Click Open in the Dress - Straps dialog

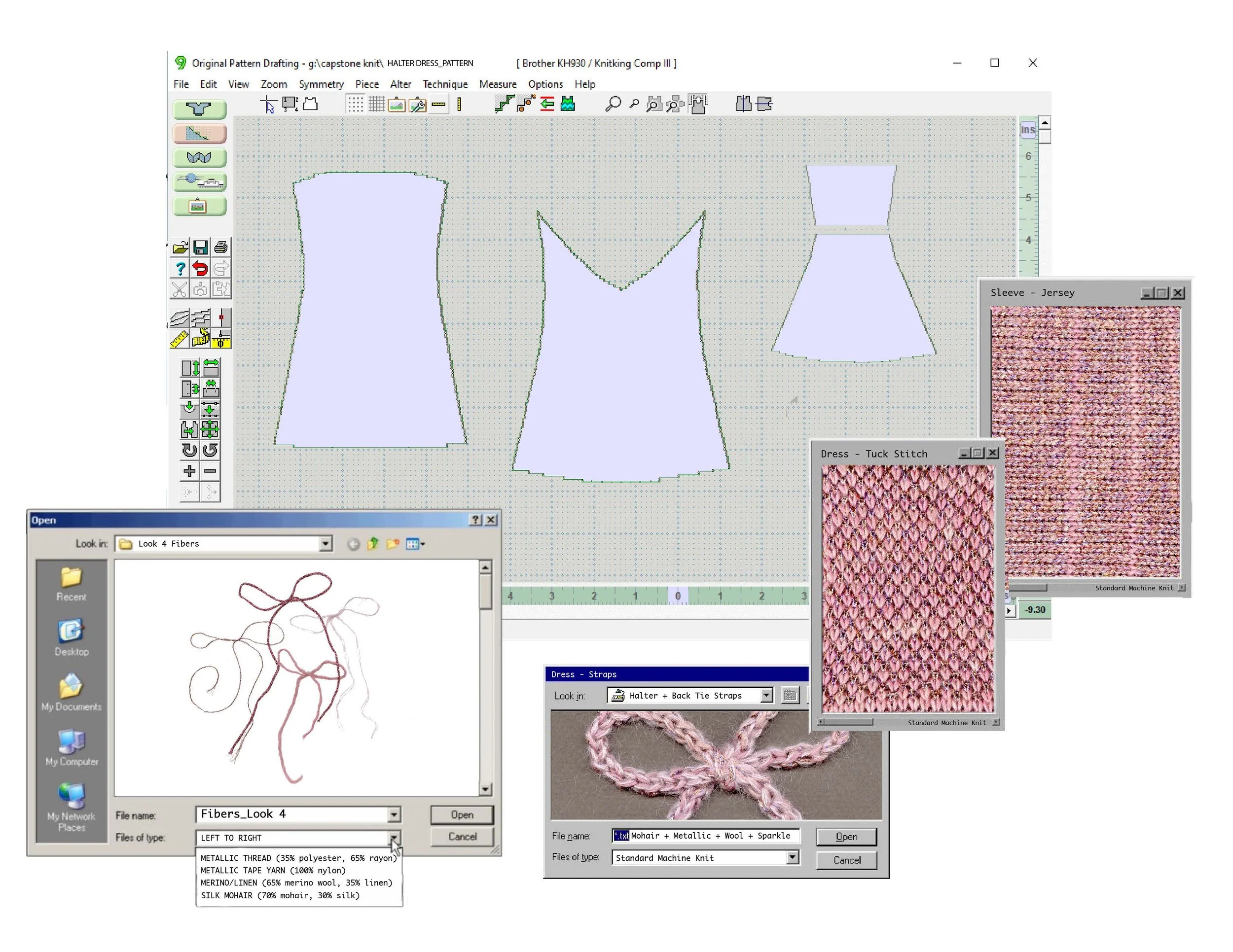pyautogui.click(x=846, y=836)
